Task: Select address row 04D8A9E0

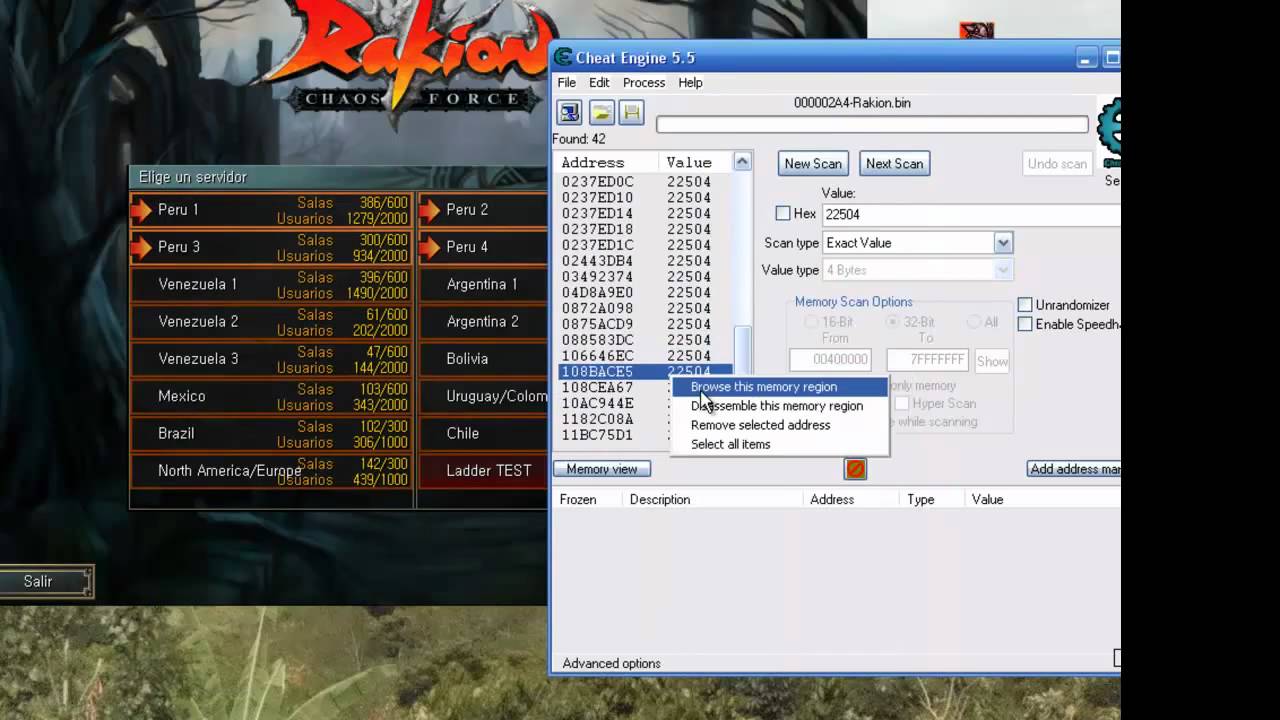Action: coord(645,293)
